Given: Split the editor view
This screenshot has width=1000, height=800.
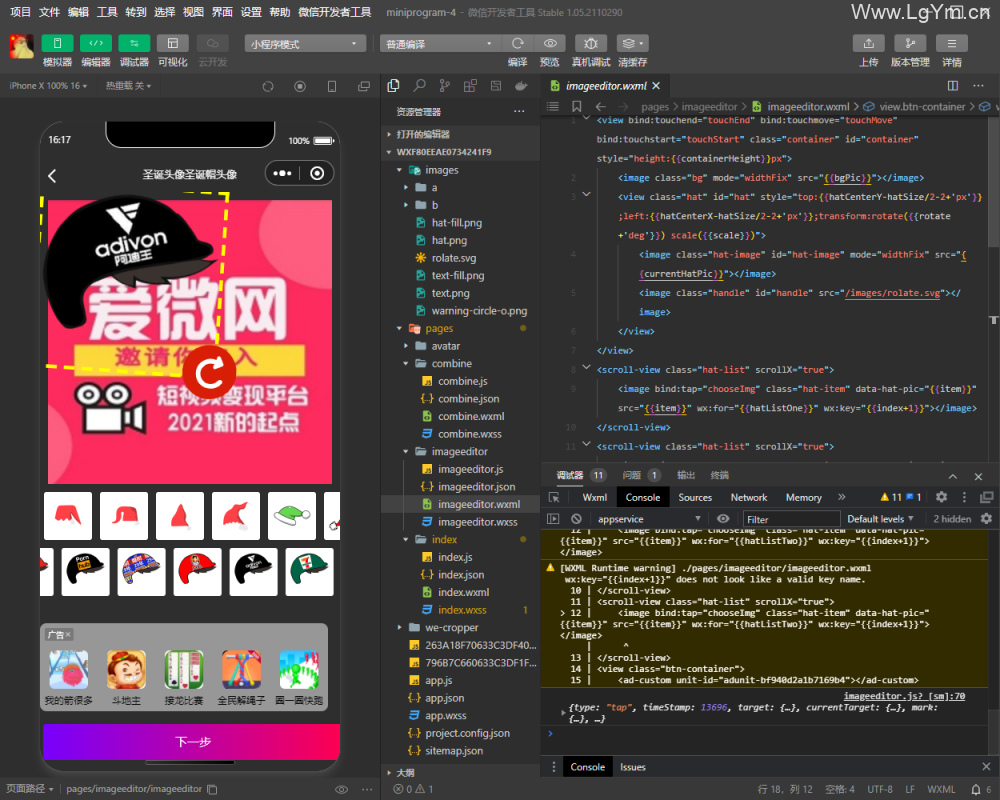Looking at the screenshot, I should (953, 85).
